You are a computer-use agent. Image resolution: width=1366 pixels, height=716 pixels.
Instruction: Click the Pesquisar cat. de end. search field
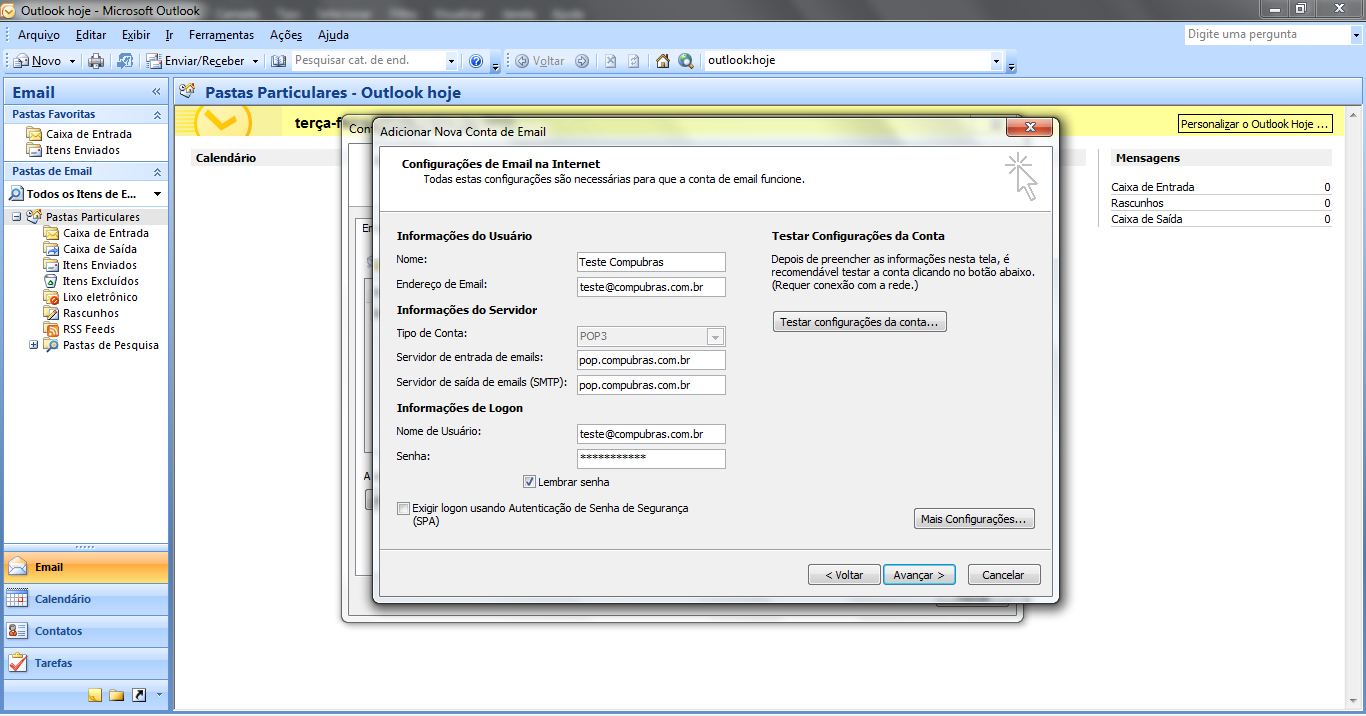click(x=367, y=61)
